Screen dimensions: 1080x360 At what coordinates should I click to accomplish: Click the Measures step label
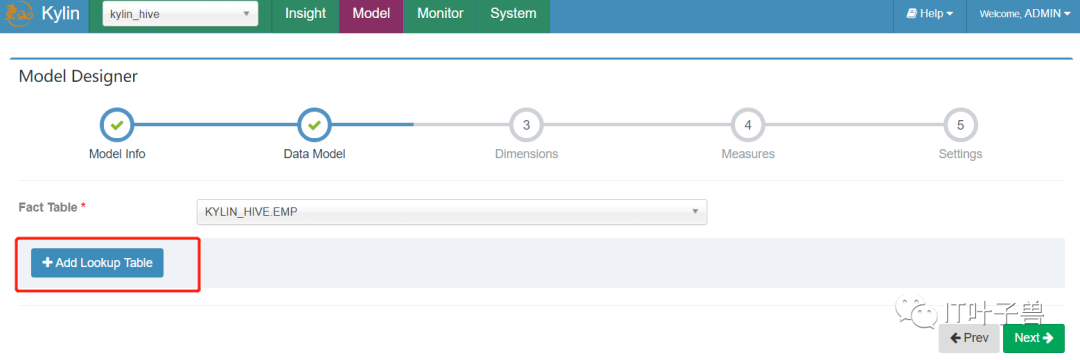(748, 154)
